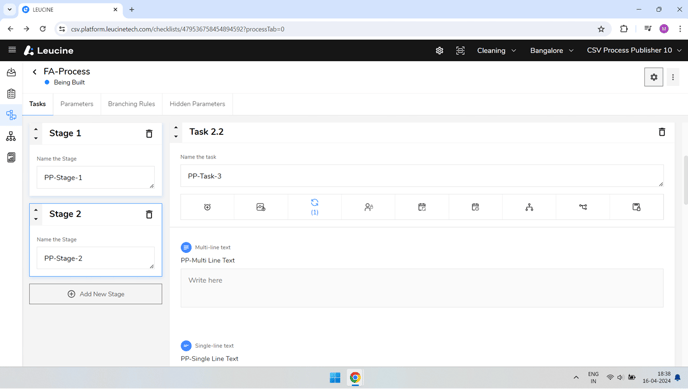This screenshot has height=389, width=688.
Task: Move Task 2.2 down with arrow
Action: point(176,136)
